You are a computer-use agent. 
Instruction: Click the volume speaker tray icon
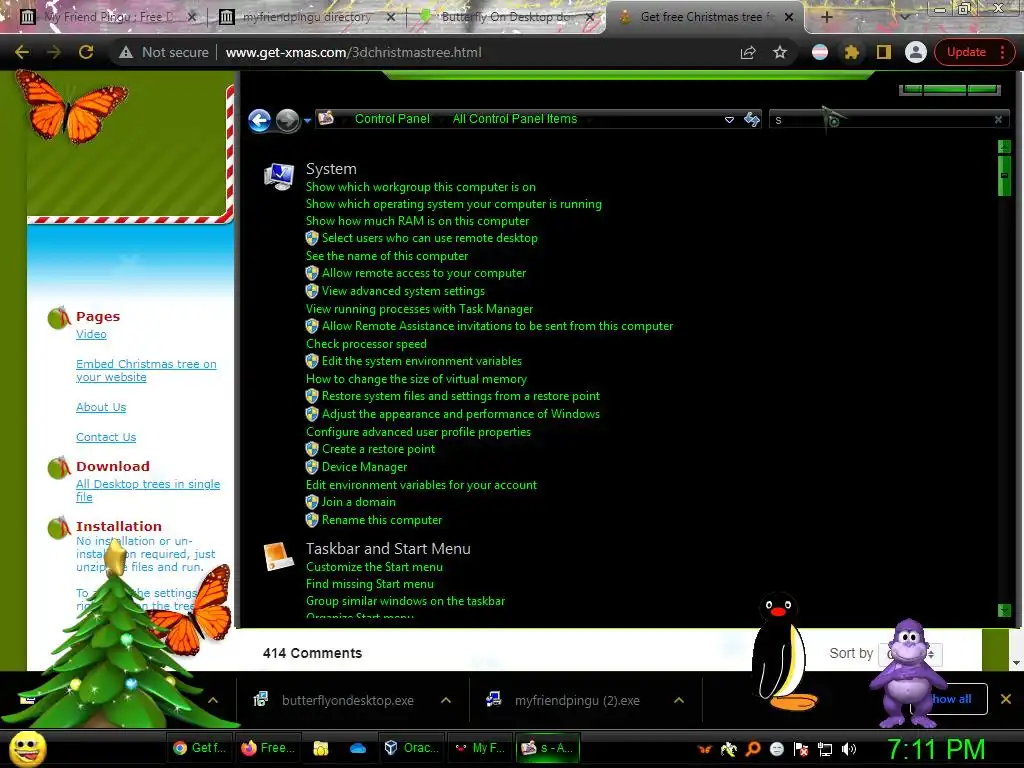tap(848, 750)
